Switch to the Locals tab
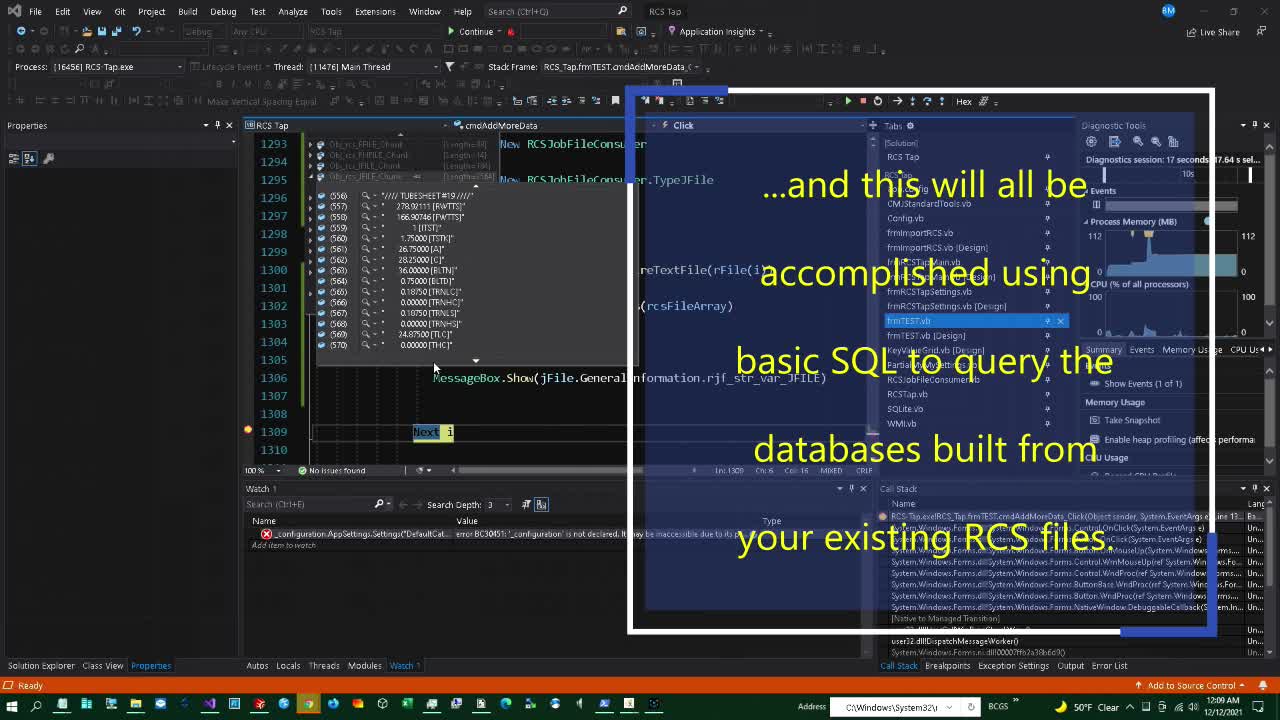1280x720 pixels. click(x=288, y=666)
